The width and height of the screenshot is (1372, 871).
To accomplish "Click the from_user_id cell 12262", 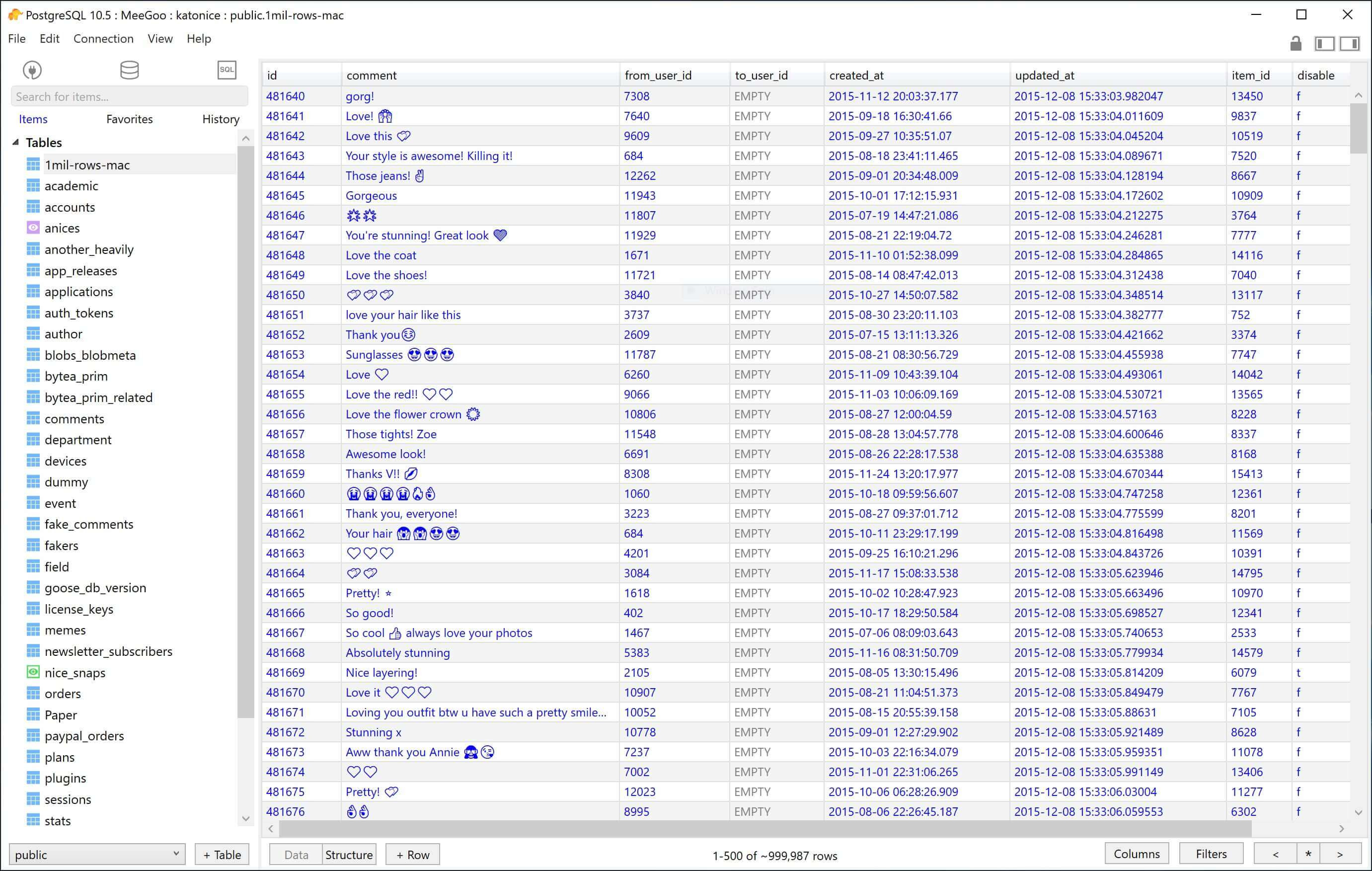I will click(x=675, y=175).
